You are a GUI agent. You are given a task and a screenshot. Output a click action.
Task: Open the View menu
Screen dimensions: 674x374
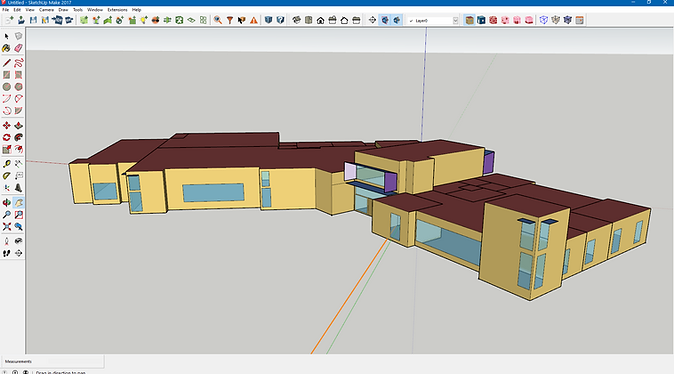[x=30, y=9]
